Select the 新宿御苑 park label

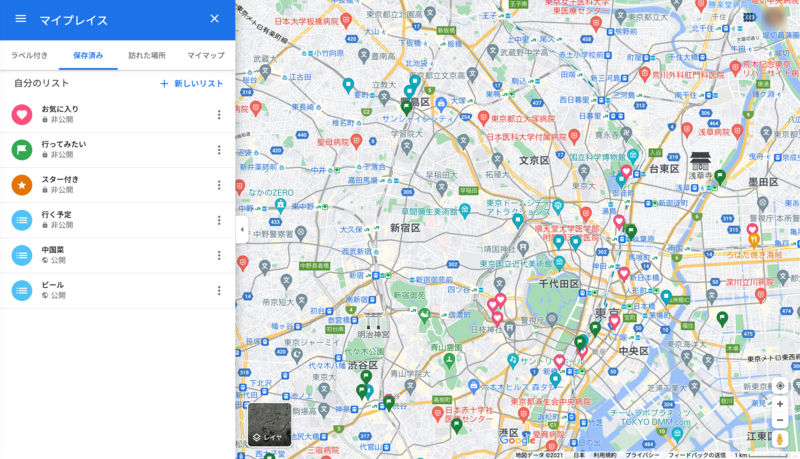[409, 295]
